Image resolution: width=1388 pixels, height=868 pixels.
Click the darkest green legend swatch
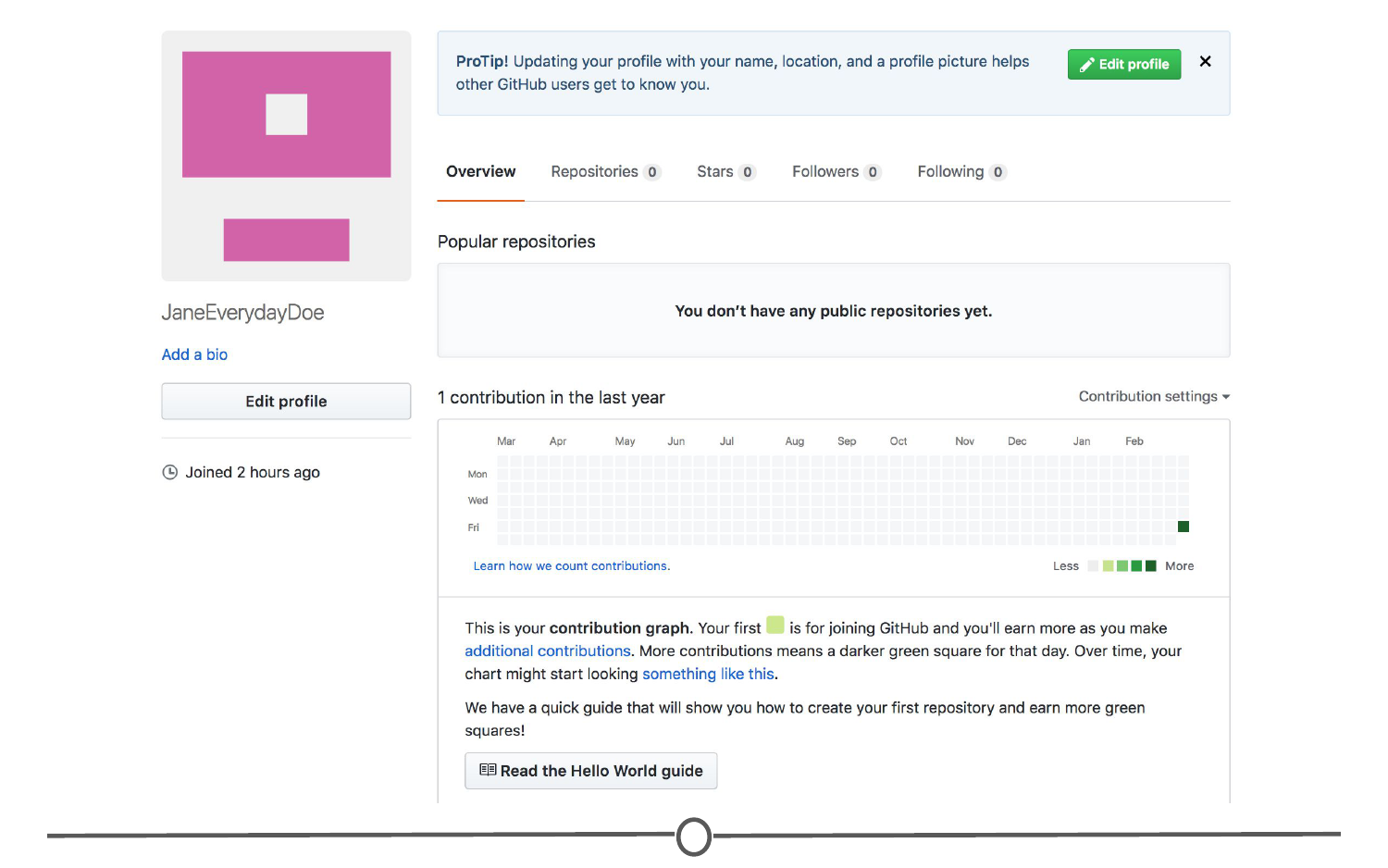click(x=1150, y=566)
